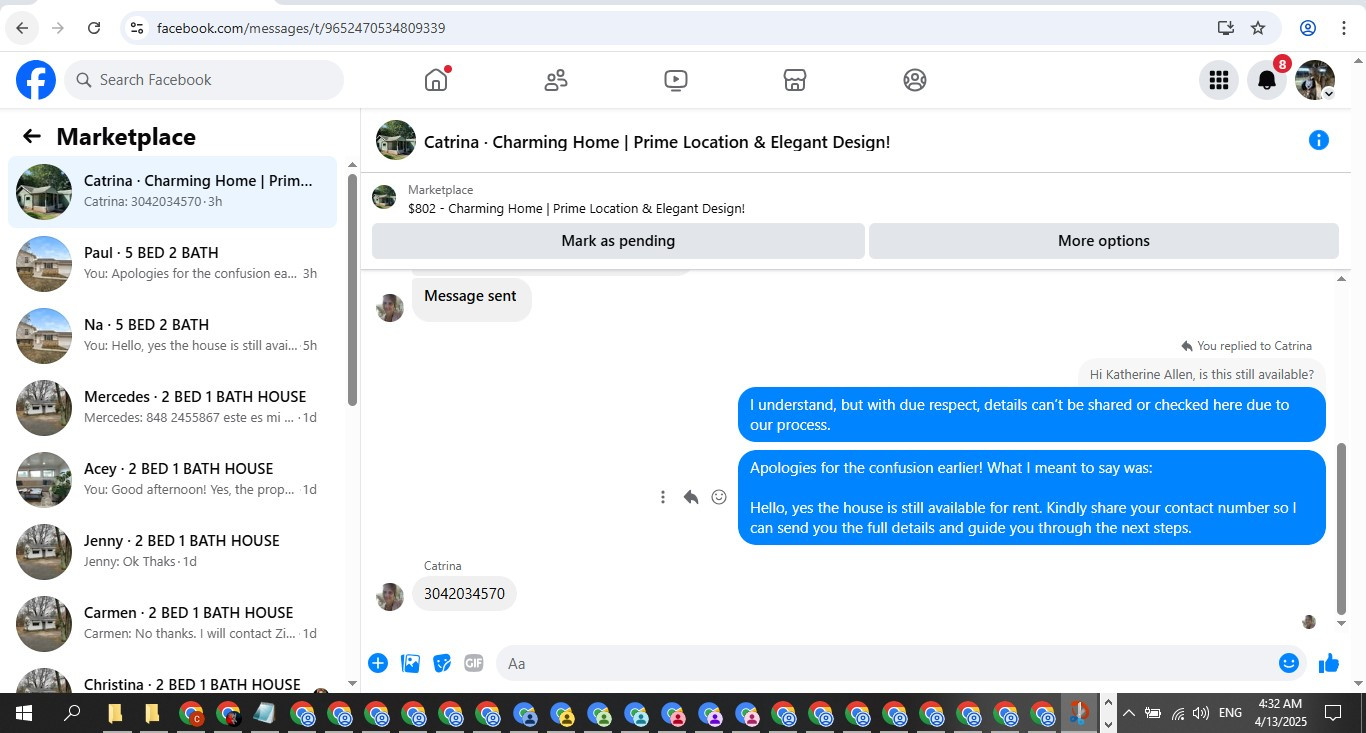The height and width of the screenshot is (733, 1366).
Task: Open the Facebook Home feed icon
Action: click(436, 80)
